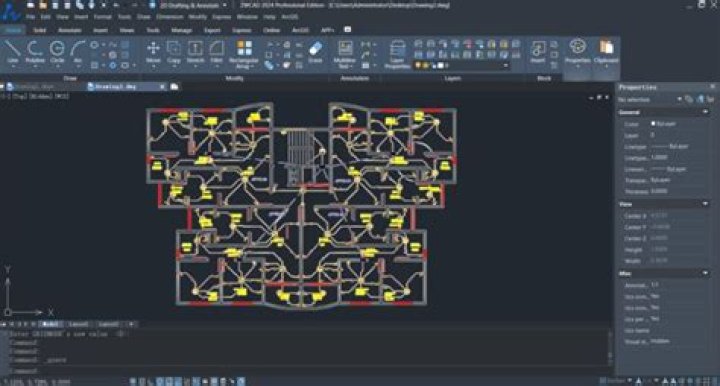Activate the Stretch tool
The width and height of the screenshot is (720, 386).
(195, 52)
